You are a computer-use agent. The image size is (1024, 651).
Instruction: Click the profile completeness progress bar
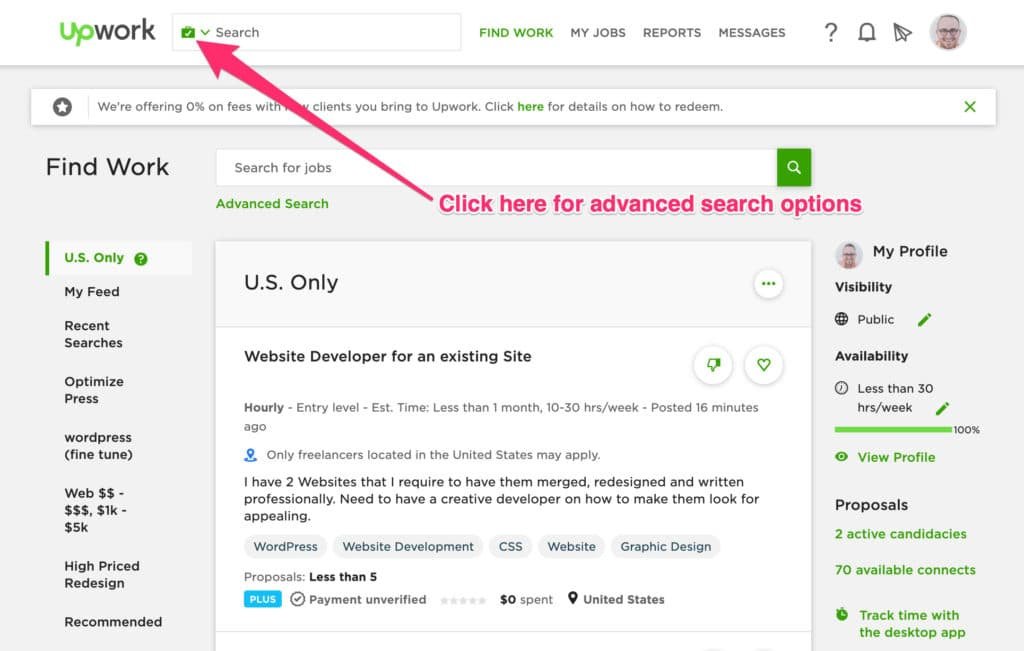coord(893,430)
